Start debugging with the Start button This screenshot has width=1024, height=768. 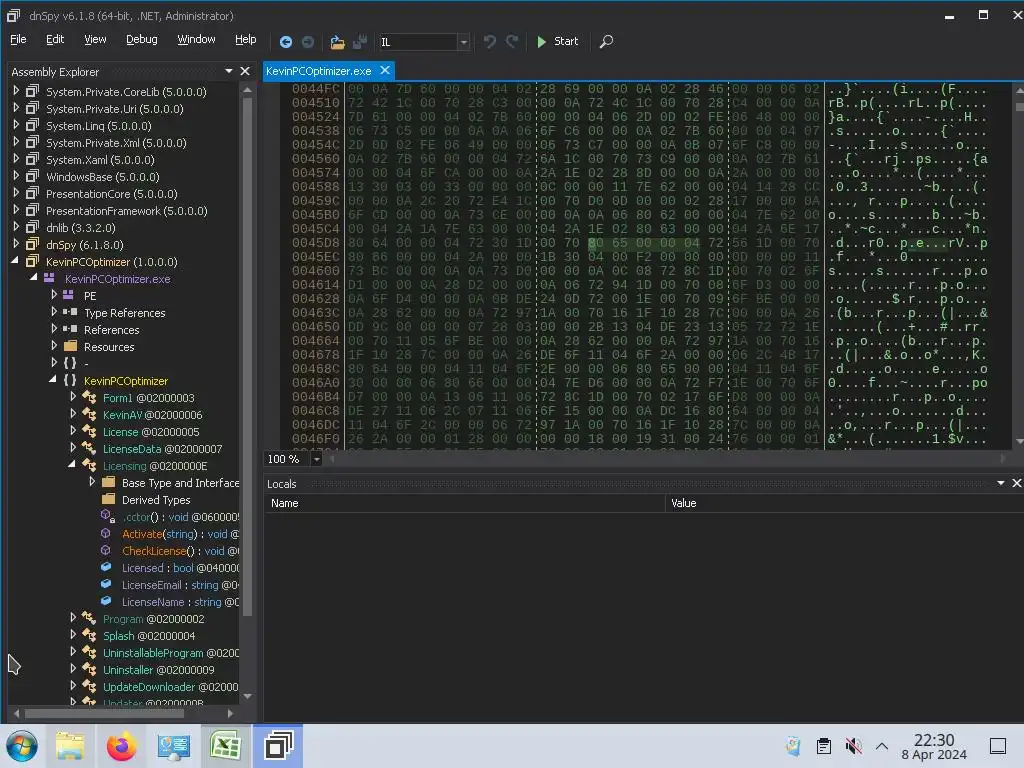pos(557,41)
